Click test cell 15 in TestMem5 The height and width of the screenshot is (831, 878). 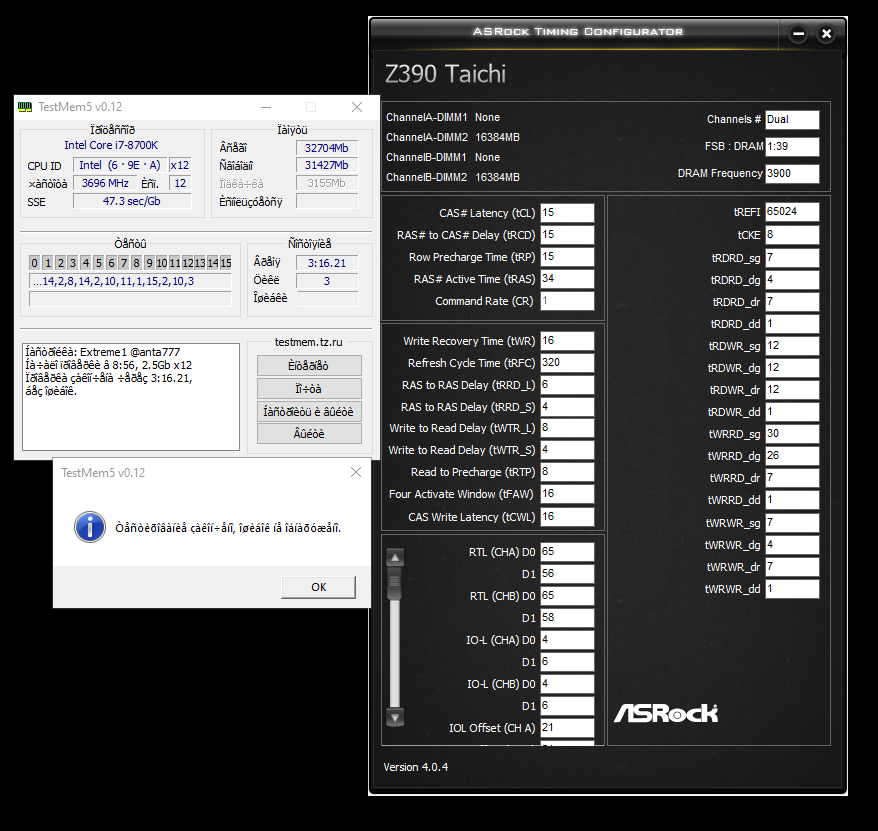[226, 263]
